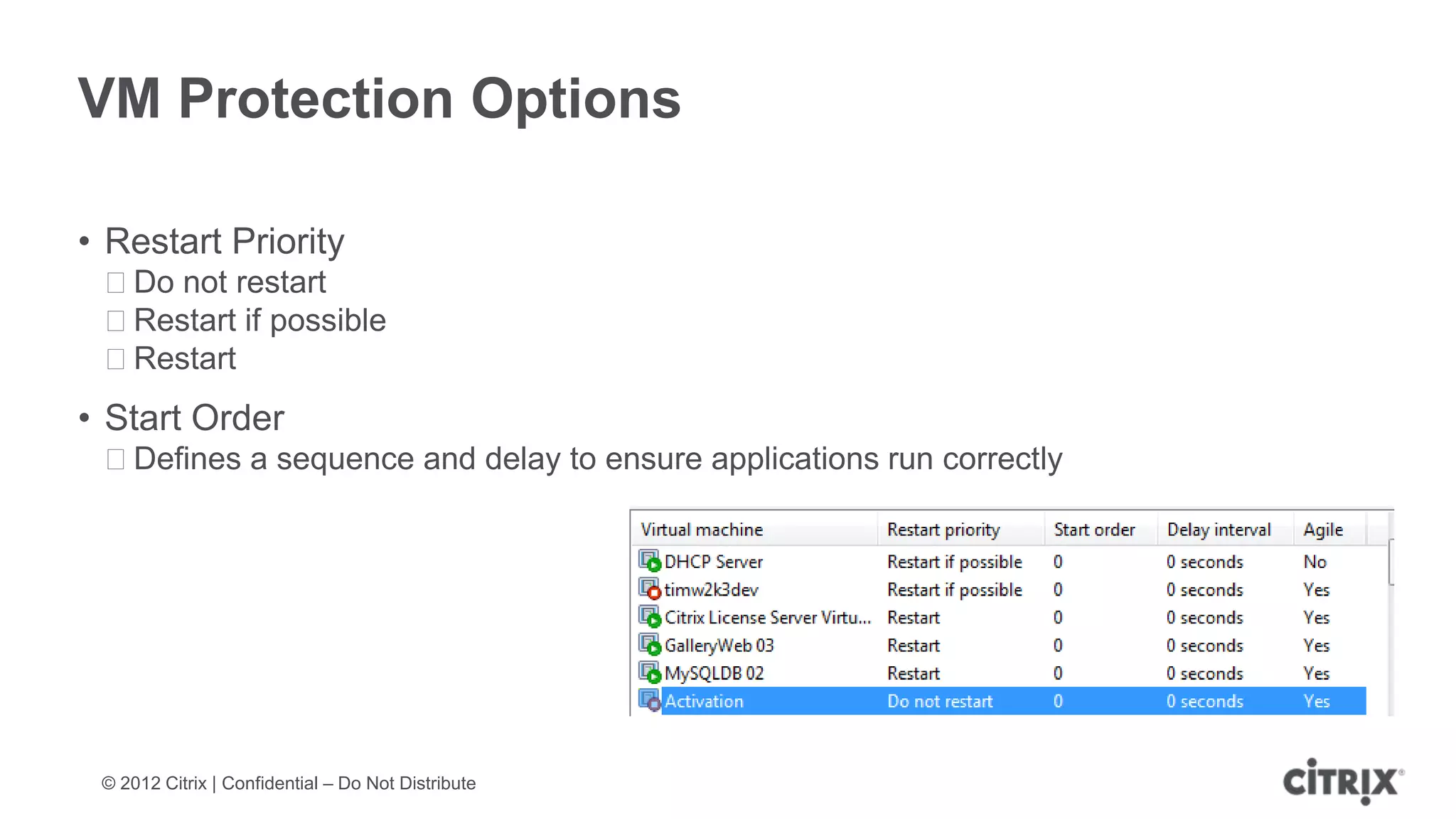The width and height of the screenshot is (1456, 819).
Task: Click Citrix License Server's start order 0
Action: coord(1058,617)
